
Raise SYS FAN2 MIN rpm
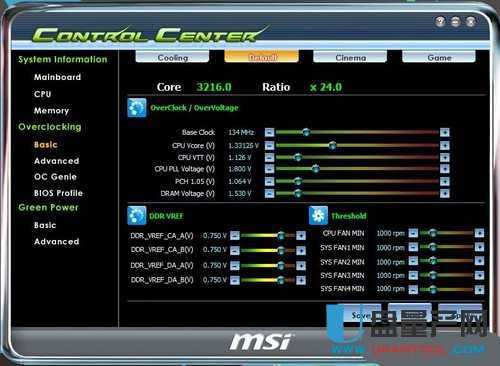pos(479,261)
